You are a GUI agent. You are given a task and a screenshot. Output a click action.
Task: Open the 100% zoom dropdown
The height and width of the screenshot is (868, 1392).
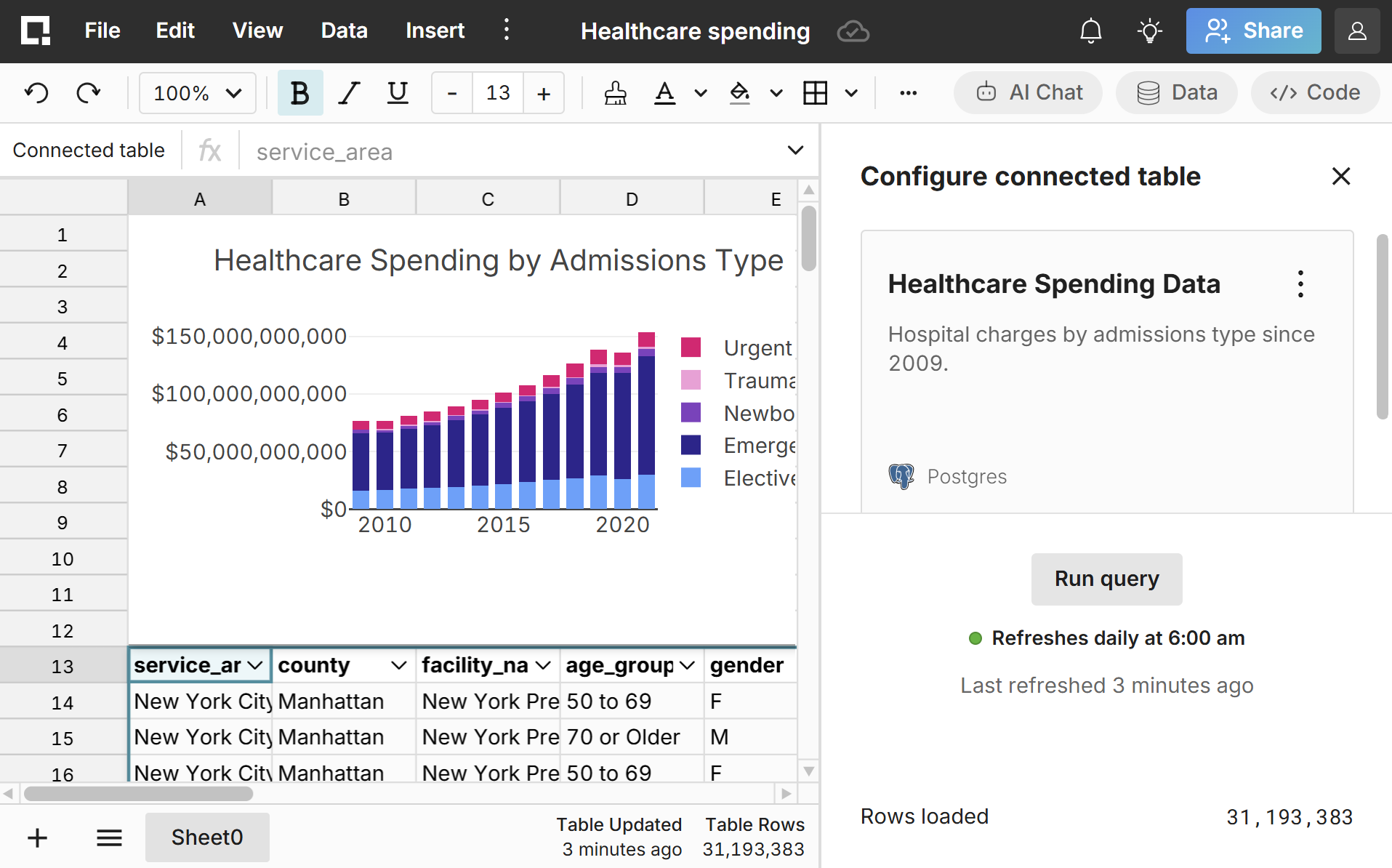198,93
